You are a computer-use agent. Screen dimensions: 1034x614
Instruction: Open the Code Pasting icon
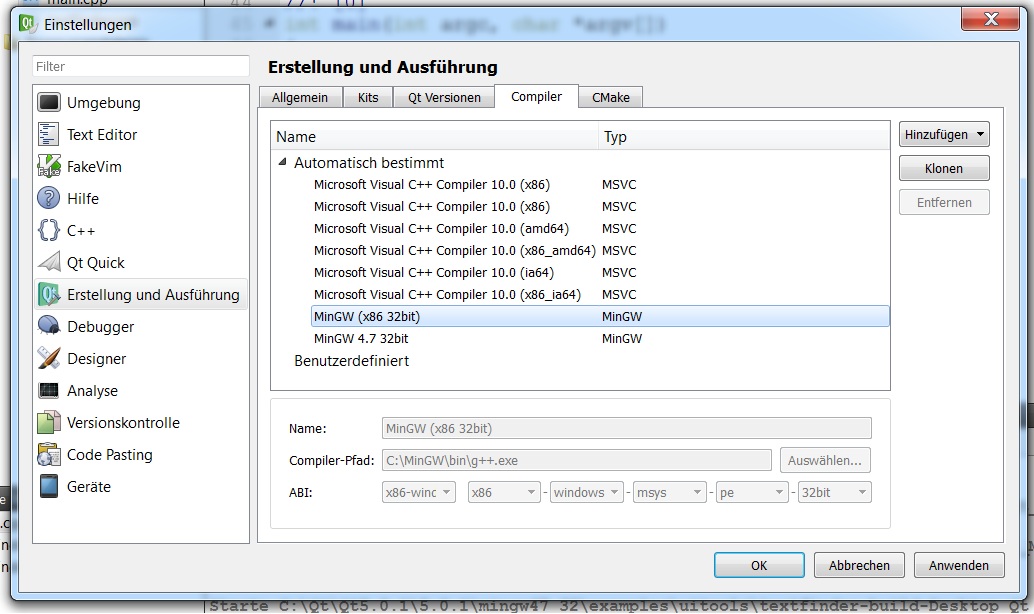tap(49, 454)
